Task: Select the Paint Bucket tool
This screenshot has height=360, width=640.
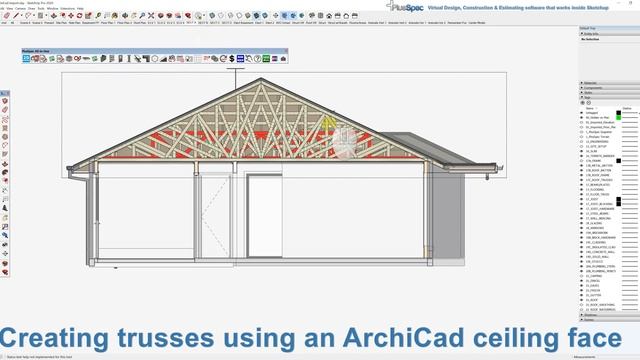Action: [x=115, y=16]
